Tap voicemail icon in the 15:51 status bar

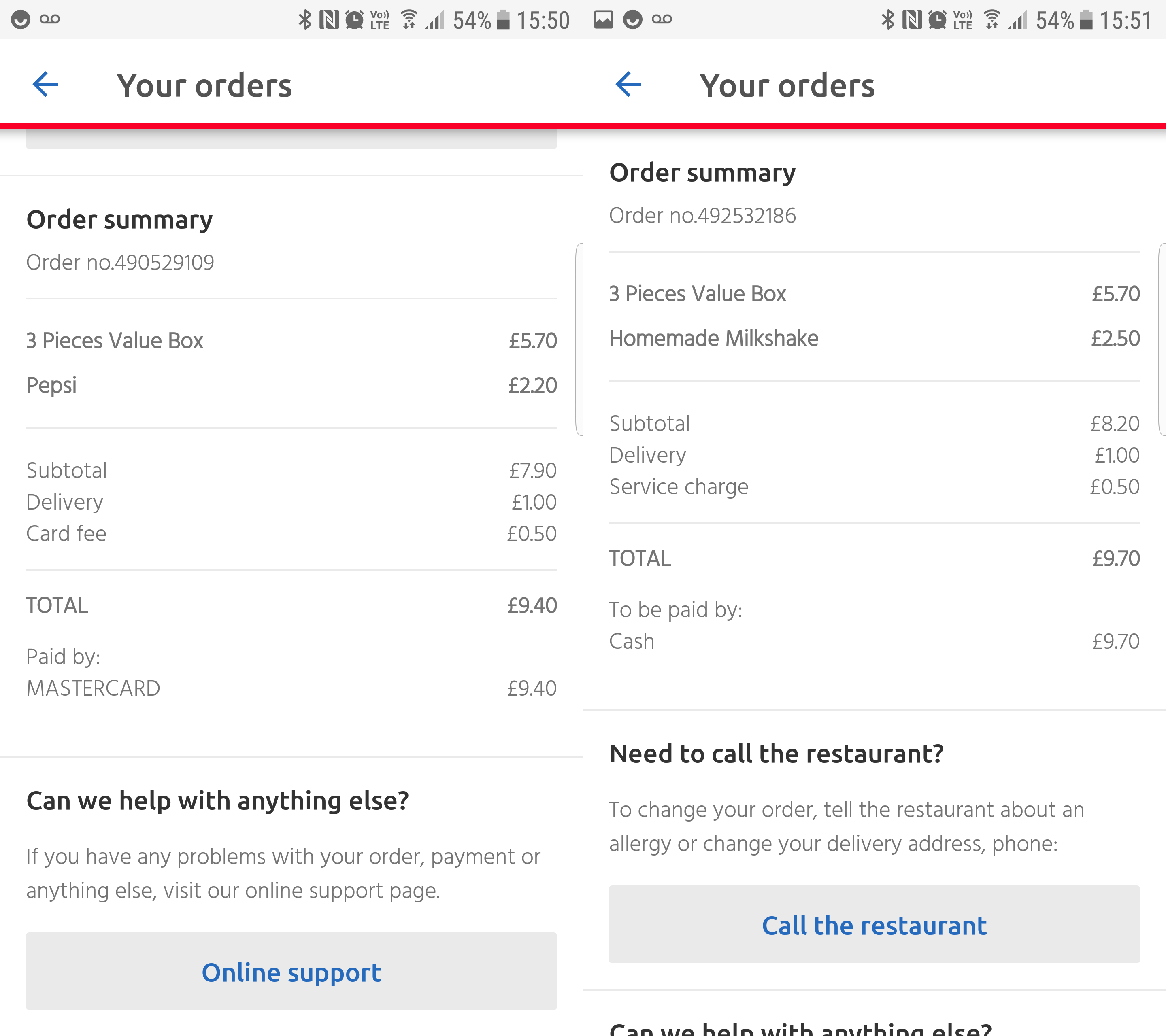click(x=662, y=19)
